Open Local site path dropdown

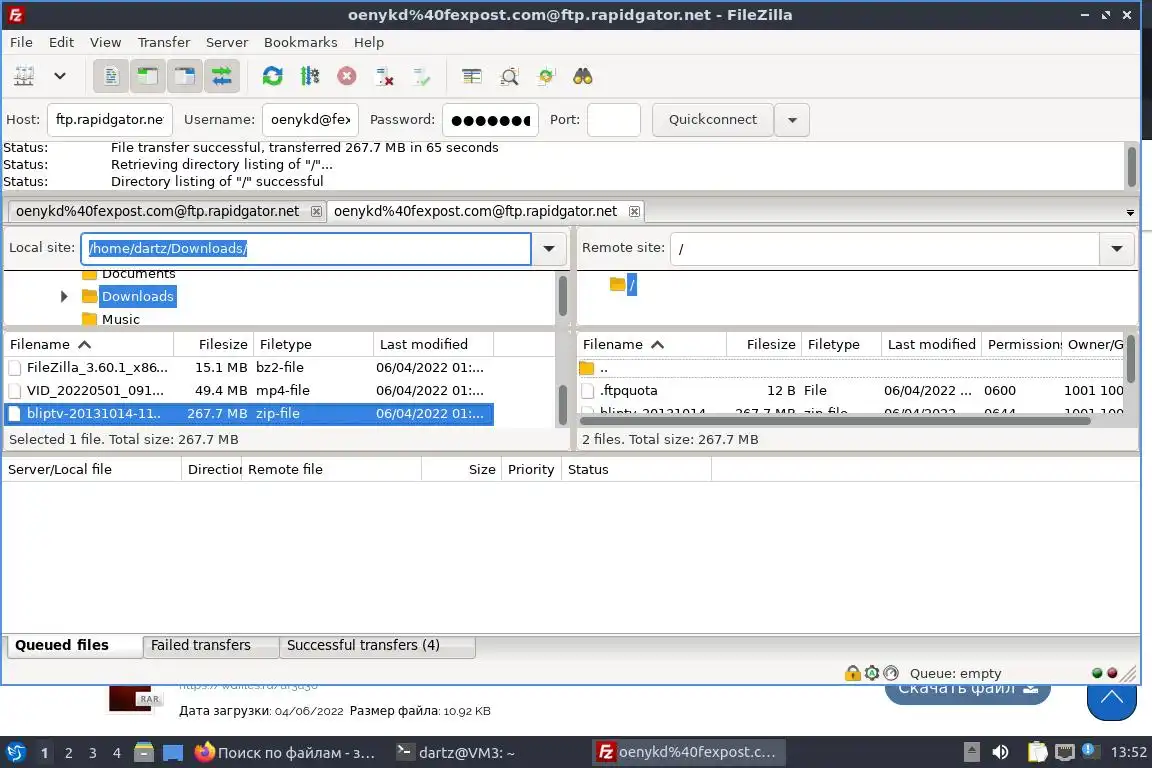click(549, 248)
